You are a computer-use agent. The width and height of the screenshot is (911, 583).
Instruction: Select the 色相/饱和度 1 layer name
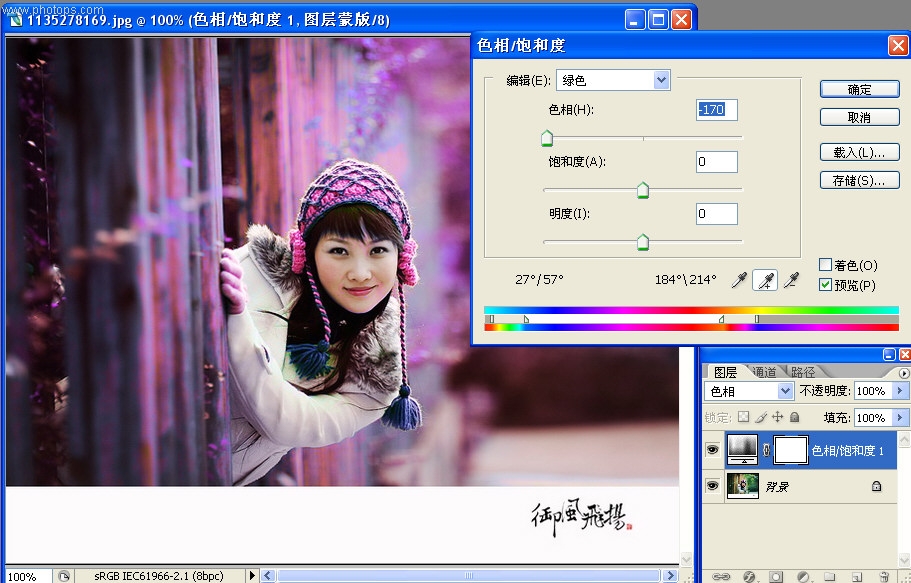[x=847, y=450]
